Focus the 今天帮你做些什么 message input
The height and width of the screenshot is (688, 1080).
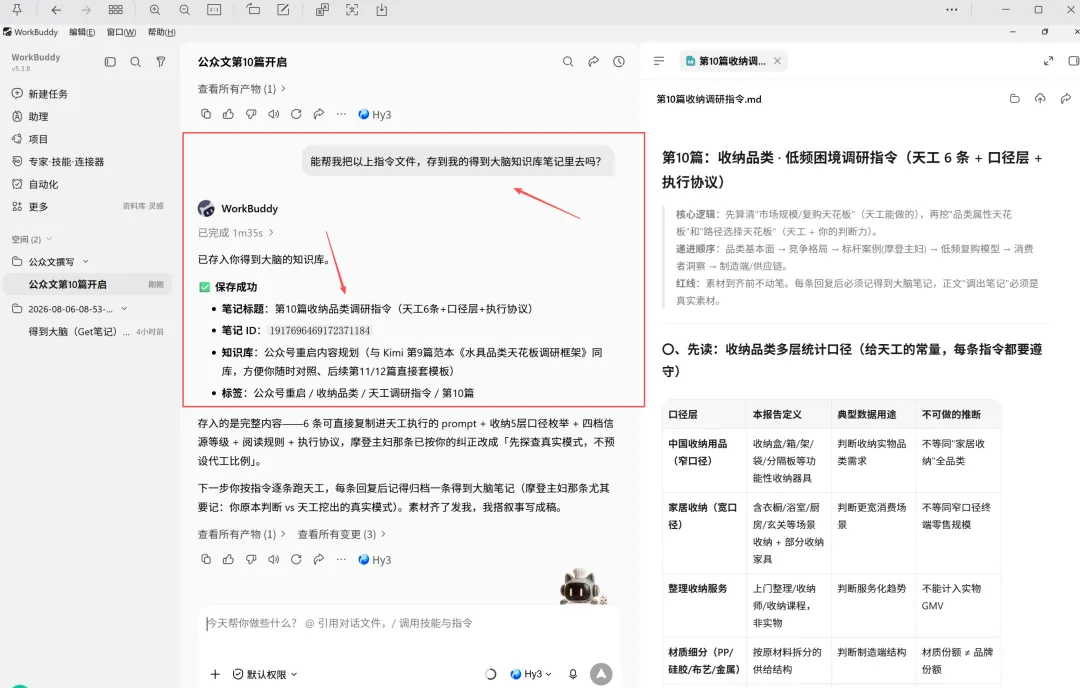pos(409,623)
